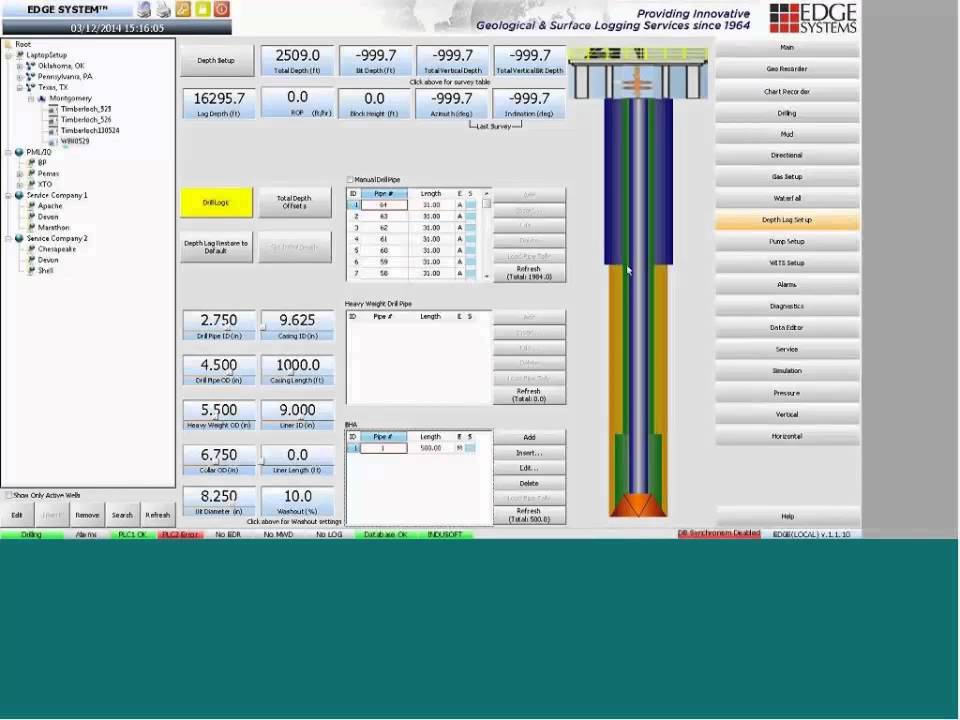
Task: Click the Timberloch_528 well icon
Action: (53, 109)
